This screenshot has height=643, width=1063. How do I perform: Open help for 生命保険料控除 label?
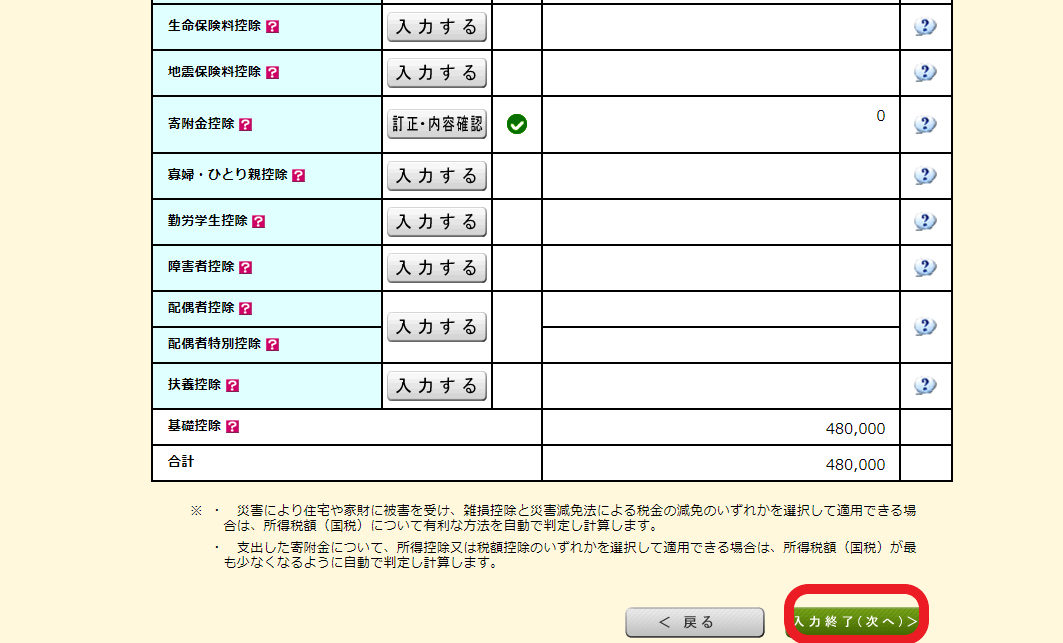273,26
